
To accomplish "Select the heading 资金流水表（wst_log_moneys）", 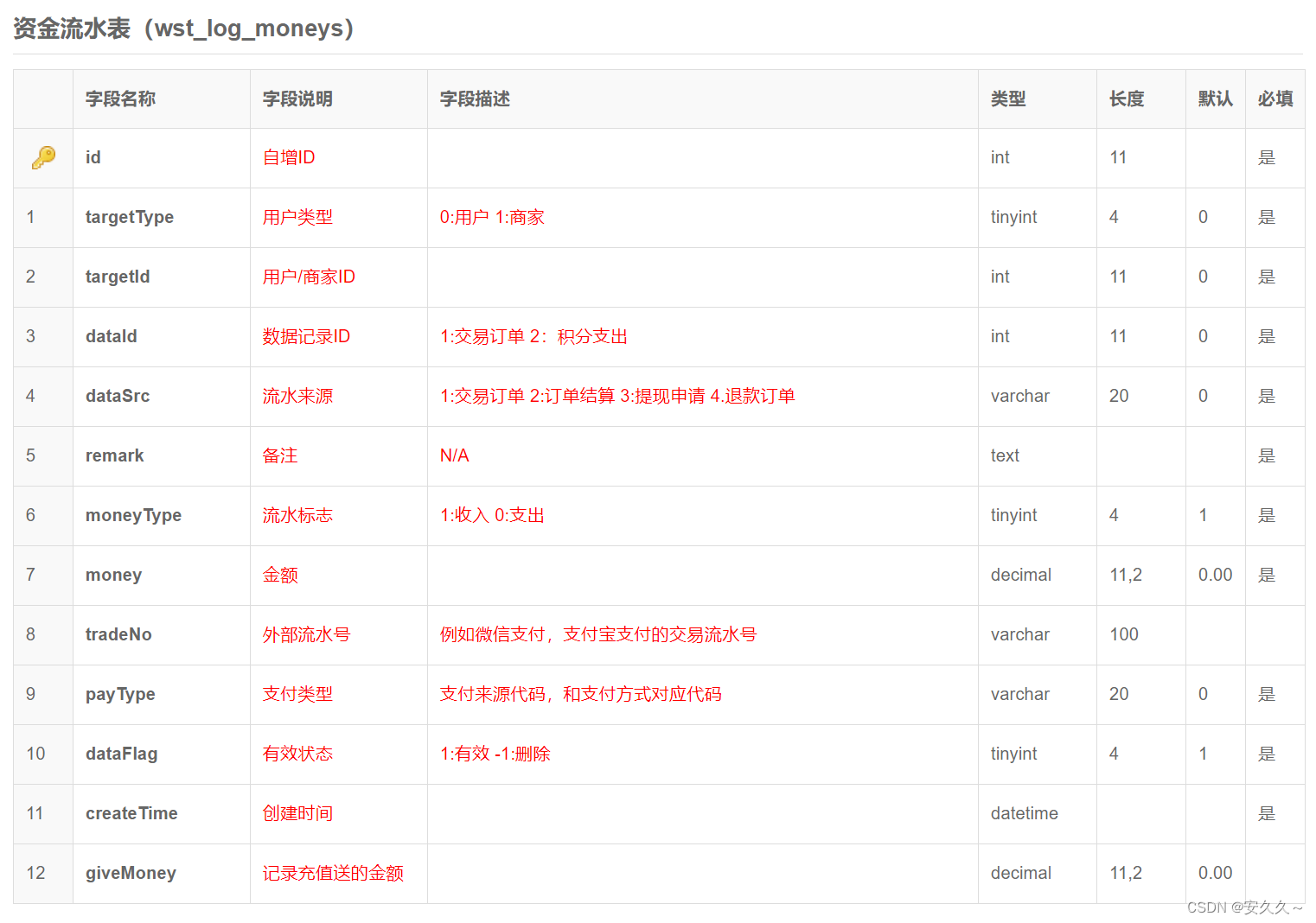I will 184,29.
